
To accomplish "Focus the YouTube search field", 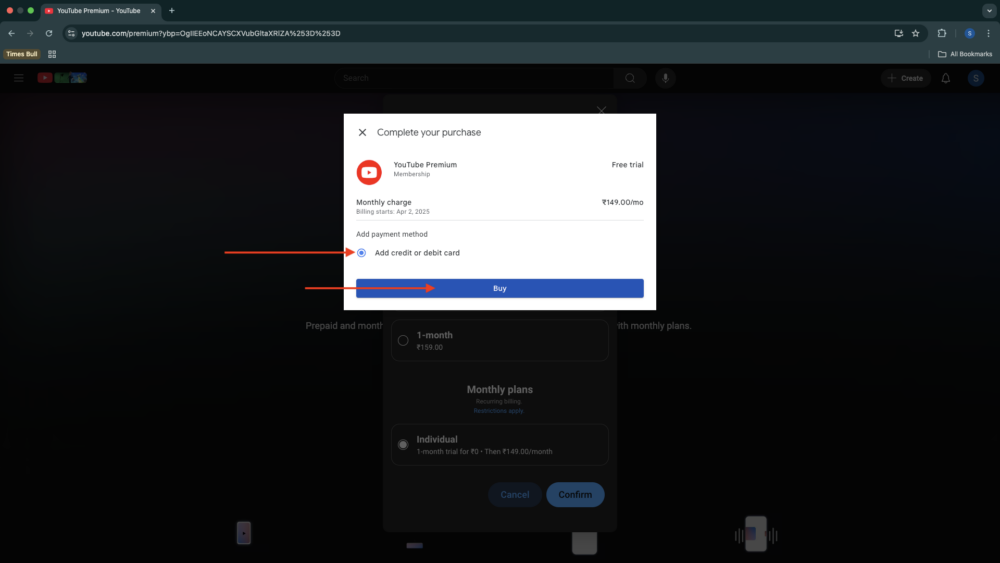I will [474, 78].
